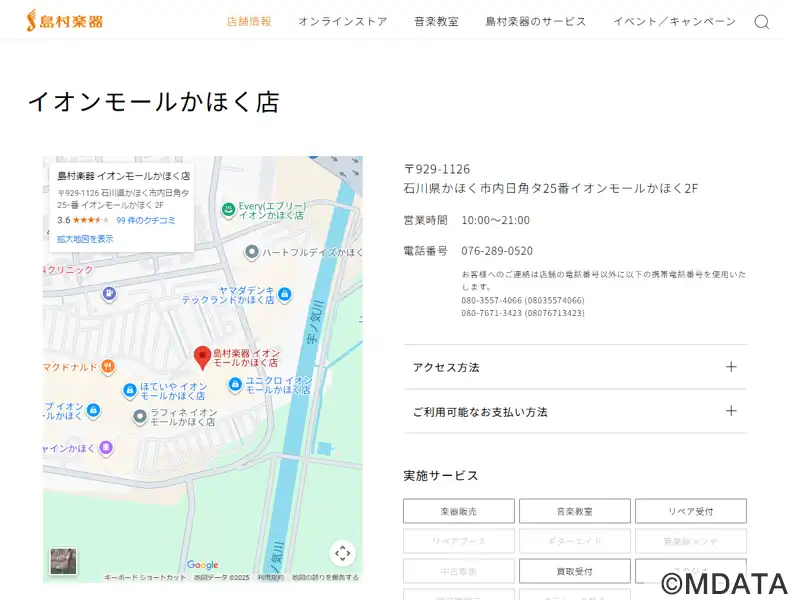Click the McDonald's (マクドナルド) map marker
Screen dimensions: 800x600
click(x=108, y=367)
